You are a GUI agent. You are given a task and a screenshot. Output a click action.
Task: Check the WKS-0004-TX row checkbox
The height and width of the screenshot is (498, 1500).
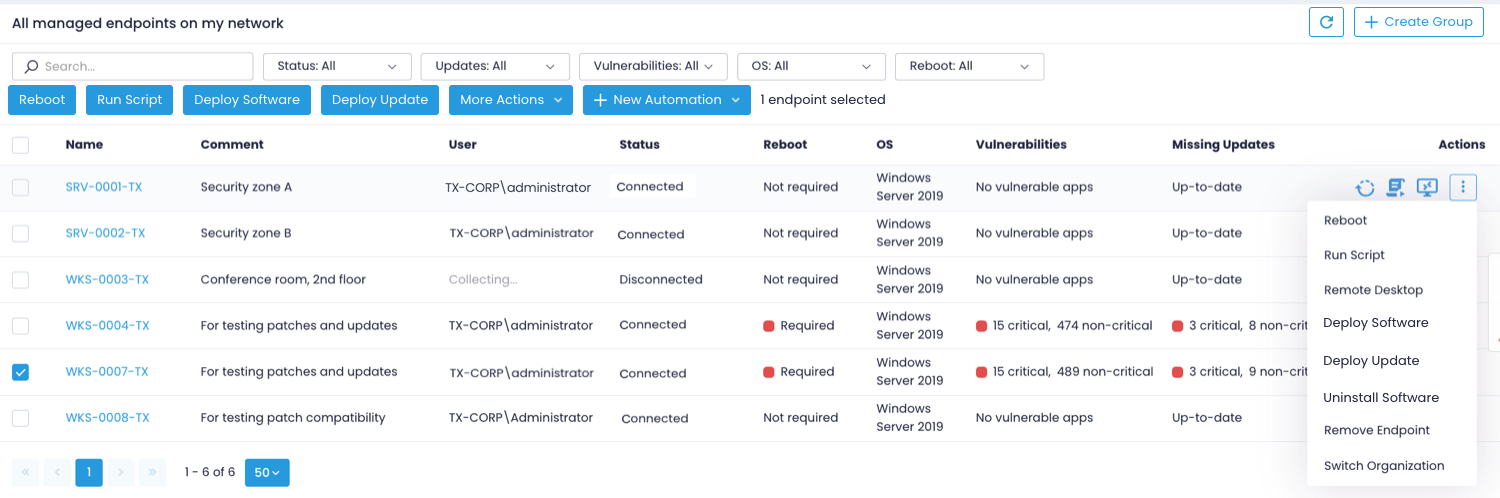pos(20,326)
